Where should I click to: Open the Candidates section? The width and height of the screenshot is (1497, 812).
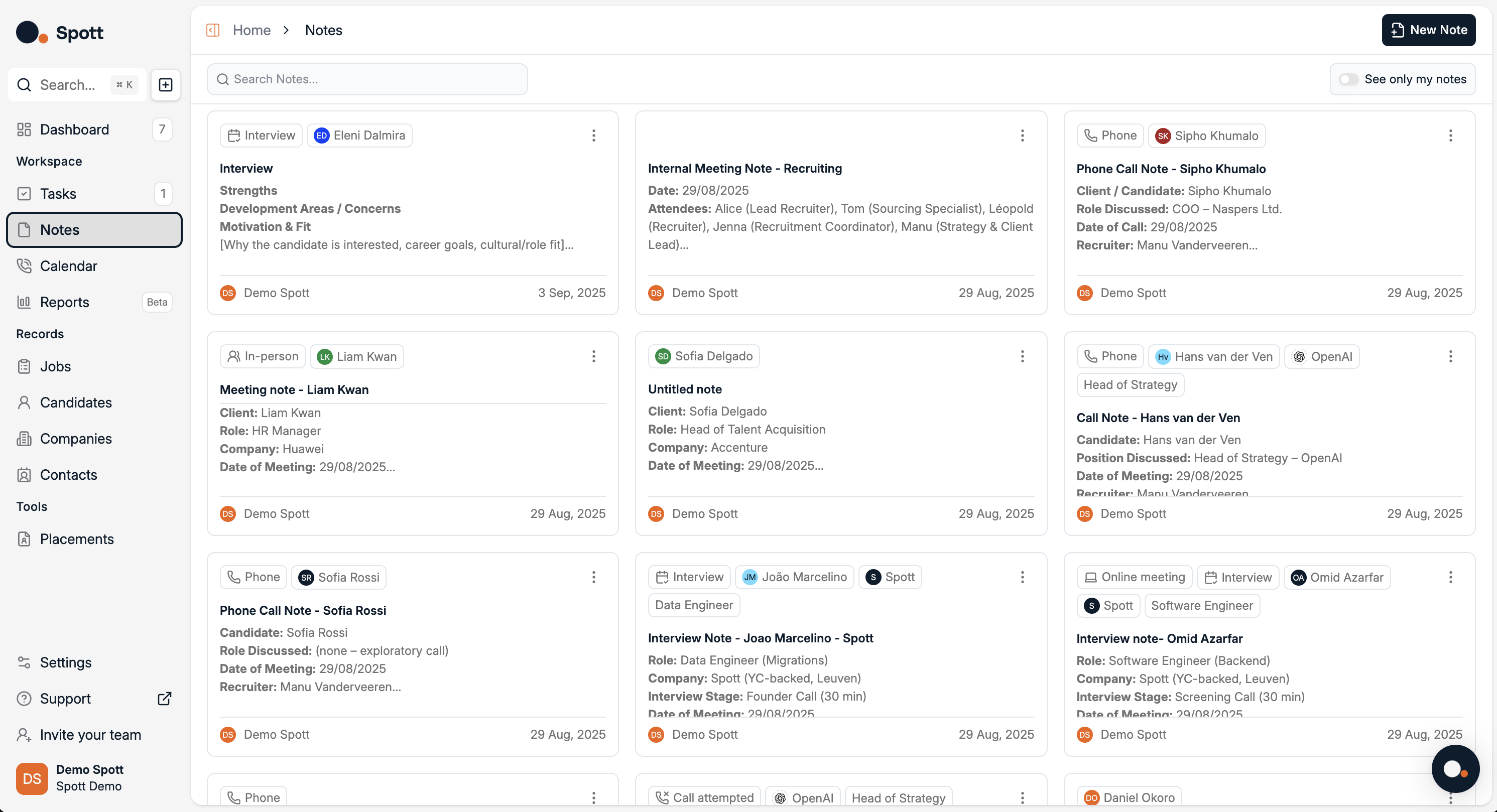coord(75,402)
